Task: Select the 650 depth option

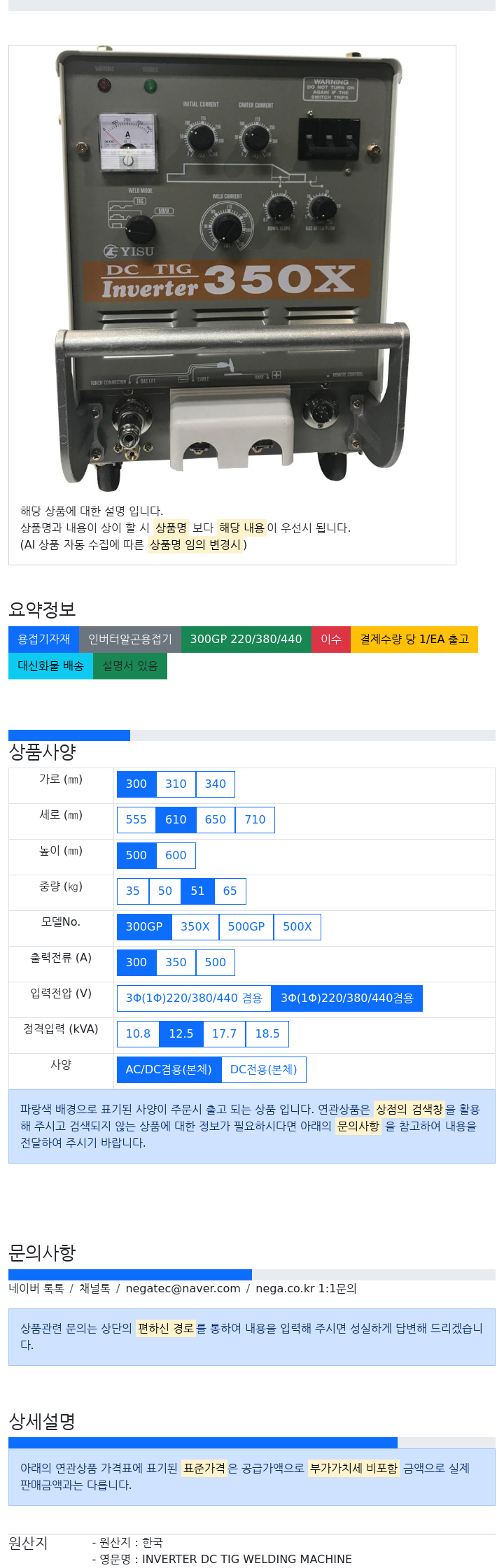Action: [x=216, y=820]
